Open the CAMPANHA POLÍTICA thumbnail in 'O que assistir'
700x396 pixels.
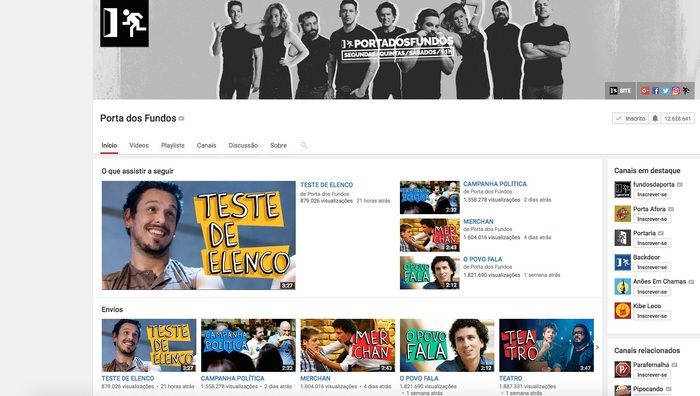(x=429, y=197)
